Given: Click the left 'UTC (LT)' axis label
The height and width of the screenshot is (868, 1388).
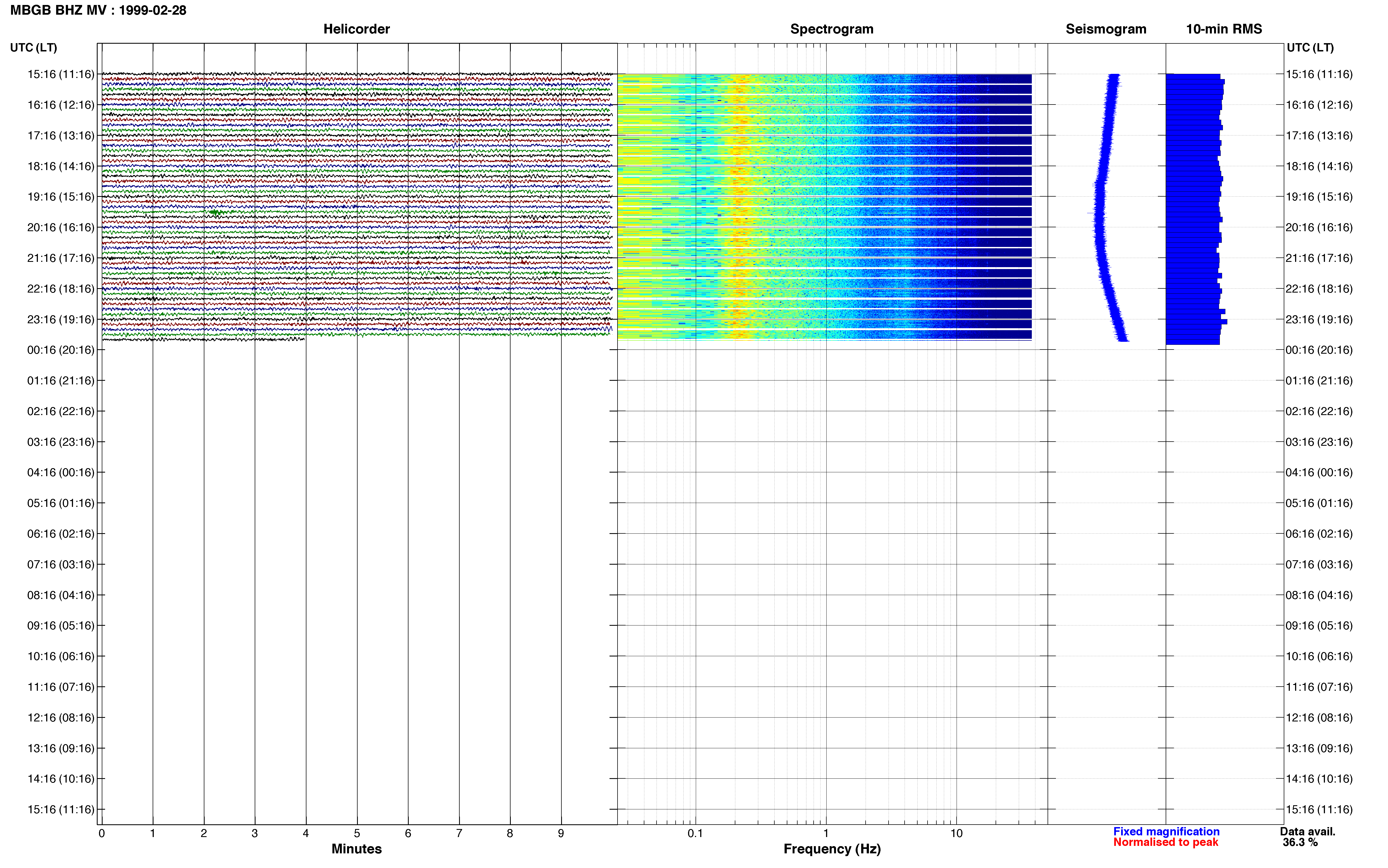Looking at the screenshot, I should point(34,48).
